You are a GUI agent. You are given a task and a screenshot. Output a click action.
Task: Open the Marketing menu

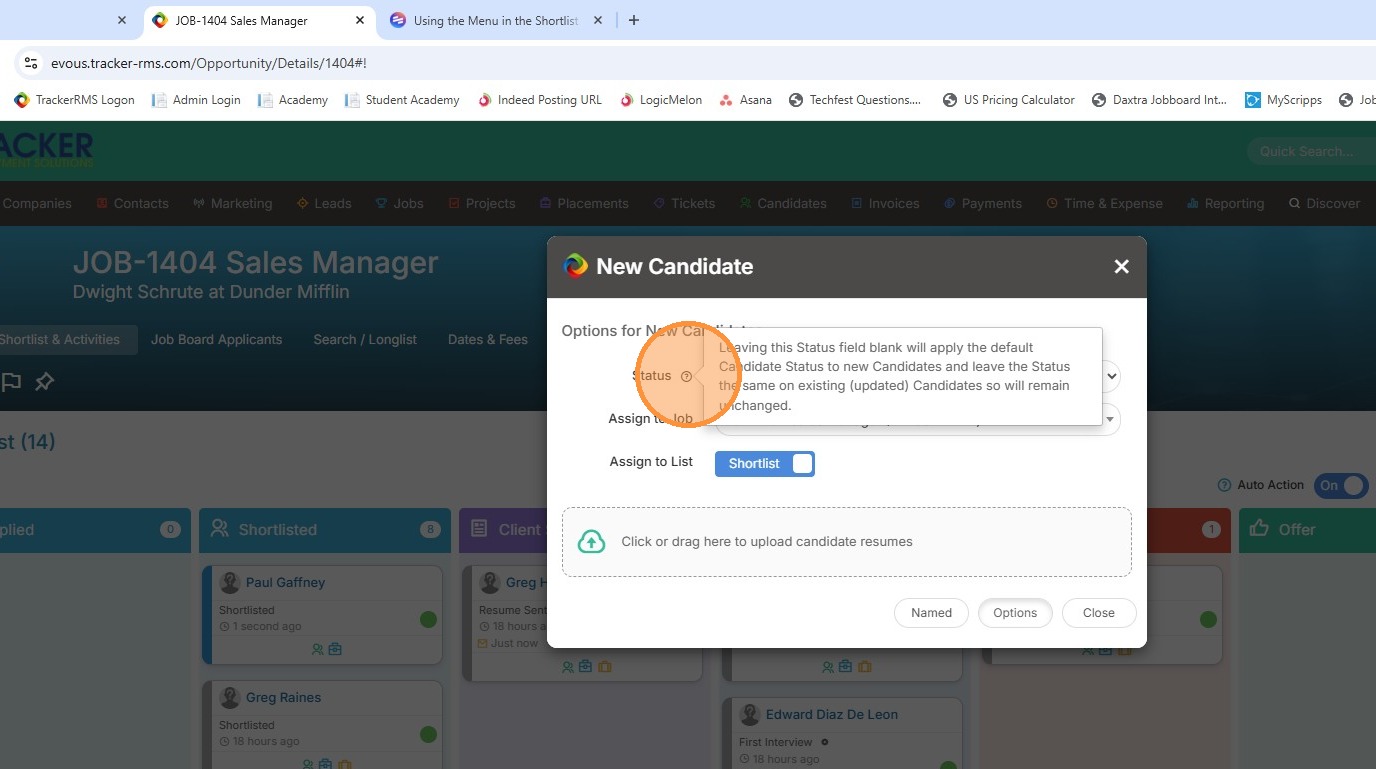click(x=233, y=203)
